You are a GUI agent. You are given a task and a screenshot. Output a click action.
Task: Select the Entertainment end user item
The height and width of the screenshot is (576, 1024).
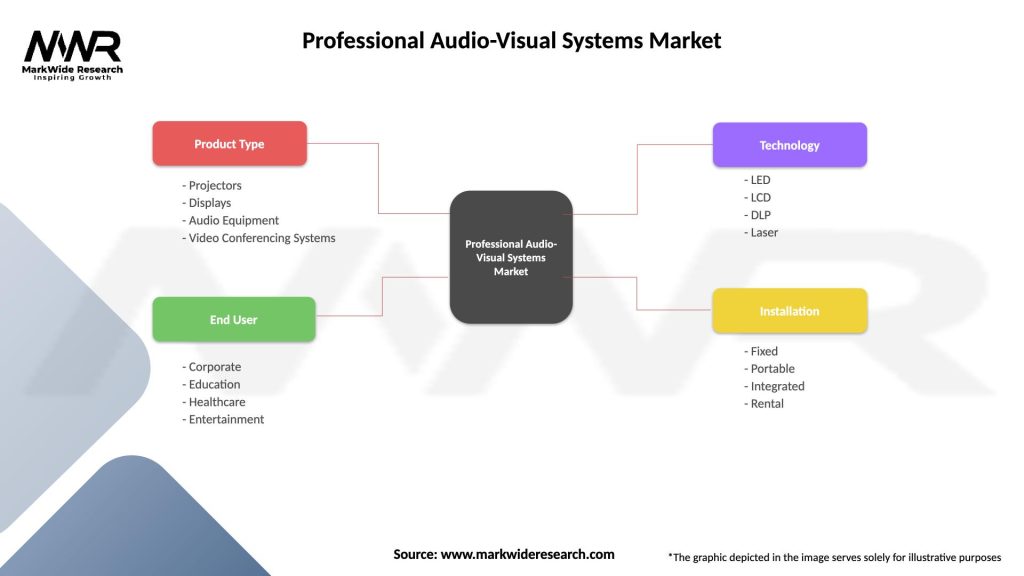[223, 419]
